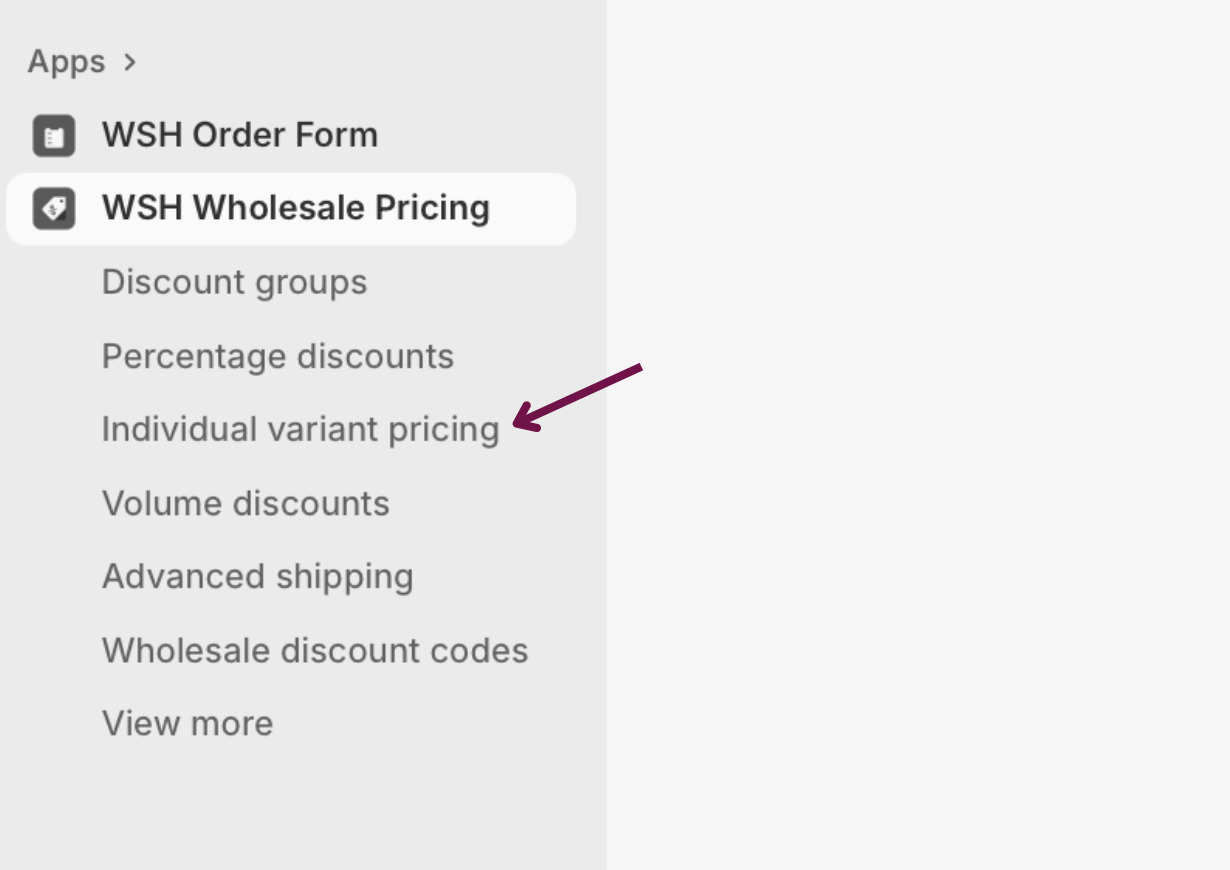Show more items with View more
Image resolution: width=1230 pixels, height=870 pixels.
pyautogui.click(x=187, y=724)
